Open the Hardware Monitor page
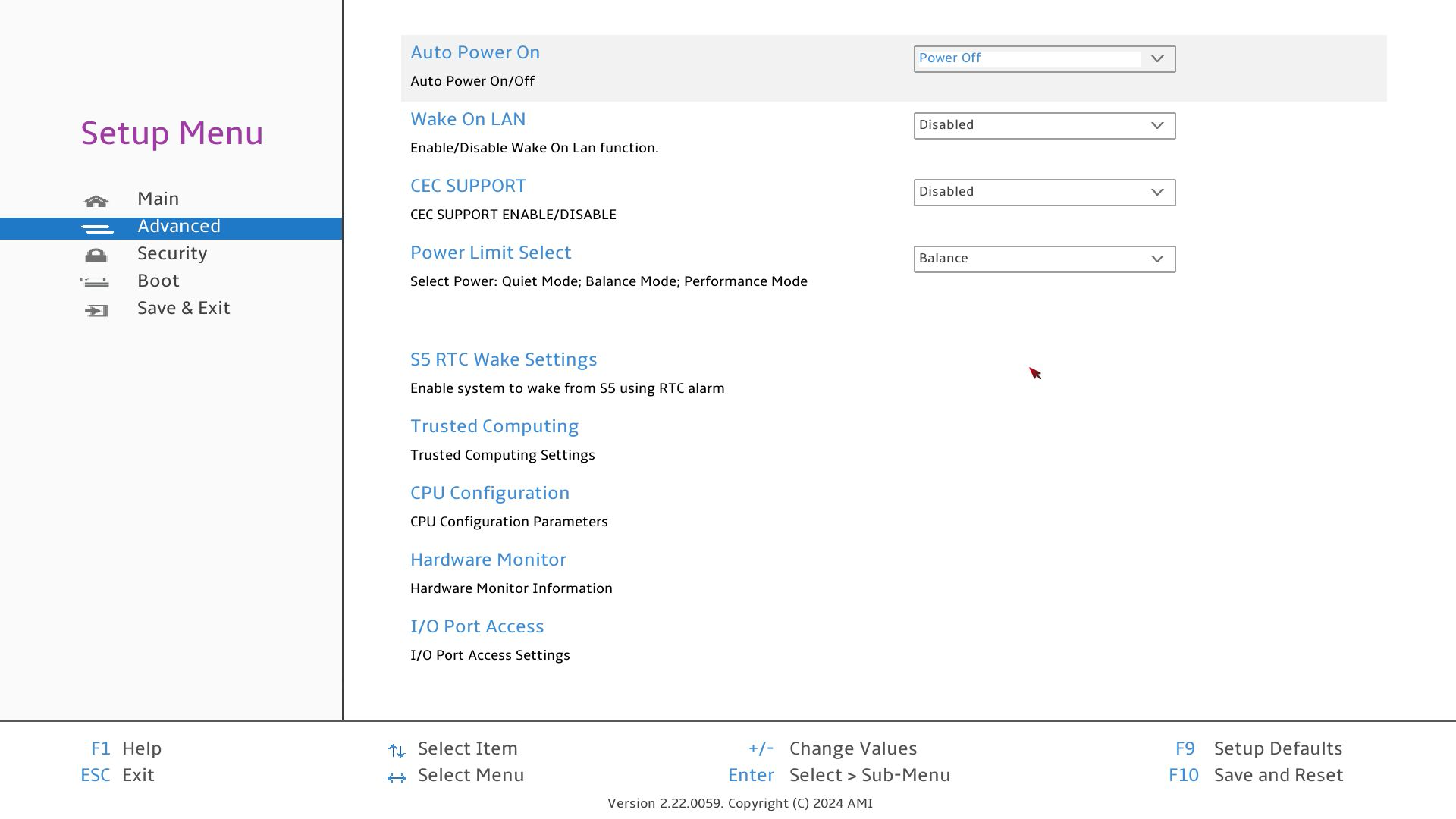 click(488, 560)
